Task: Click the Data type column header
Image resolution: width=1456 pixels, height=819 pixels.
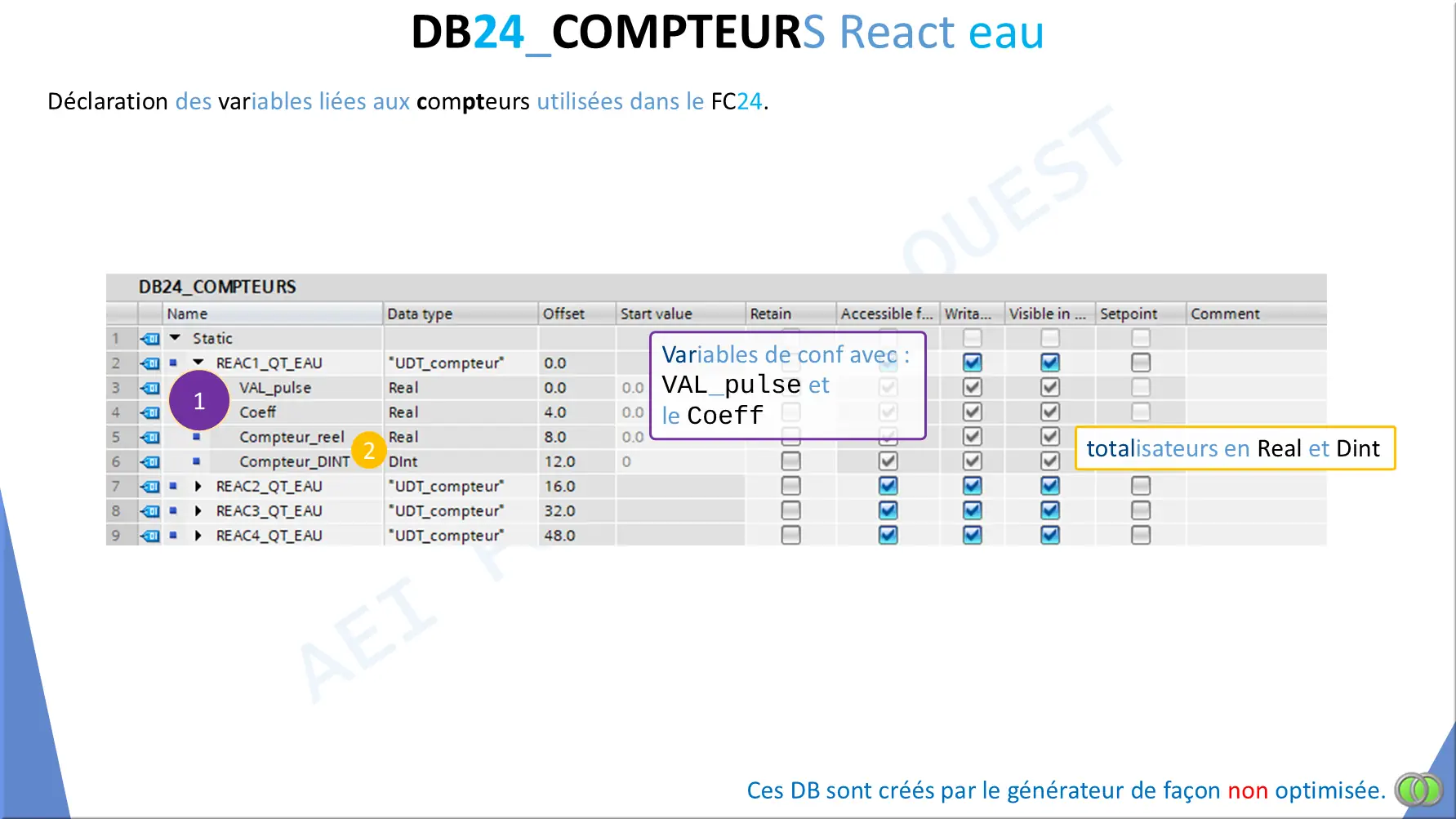Action: 461,314
